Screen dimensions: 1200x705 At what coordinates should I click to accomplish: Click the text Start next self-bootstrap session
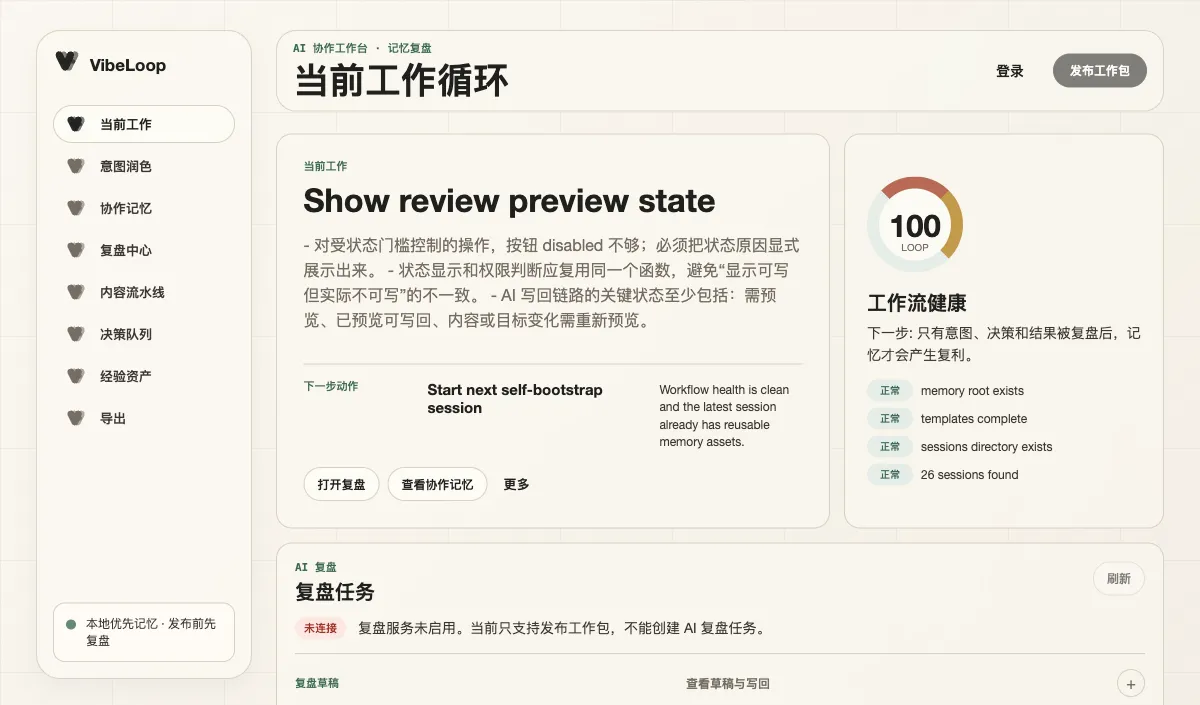tap(515, 399)
